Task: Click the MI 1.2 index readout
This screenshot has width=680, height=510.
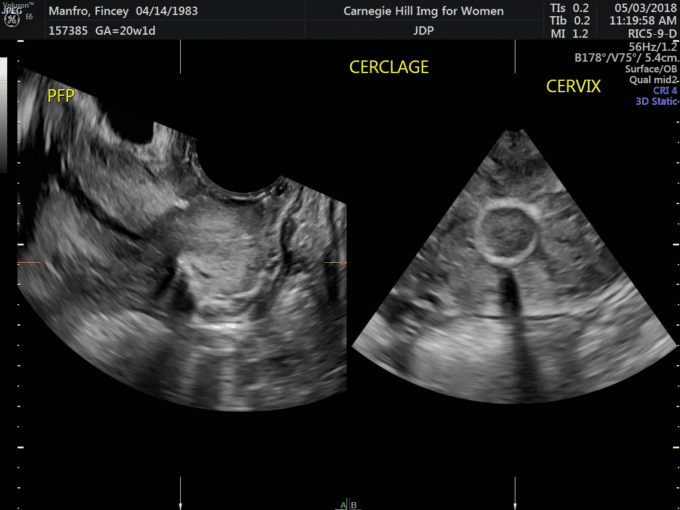Action: click(569, 33)
